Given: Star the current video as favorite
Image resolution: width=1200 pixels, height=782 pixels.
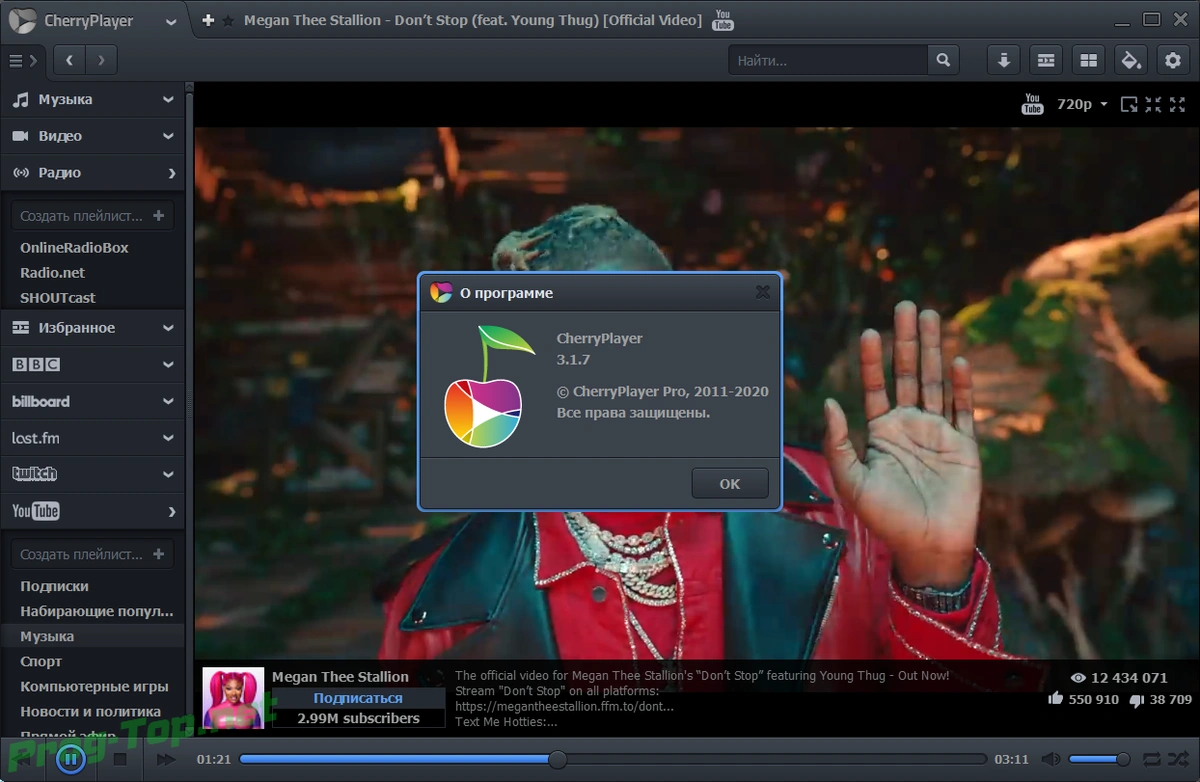Looking at the screenshot, I should [x=228, y=20].
